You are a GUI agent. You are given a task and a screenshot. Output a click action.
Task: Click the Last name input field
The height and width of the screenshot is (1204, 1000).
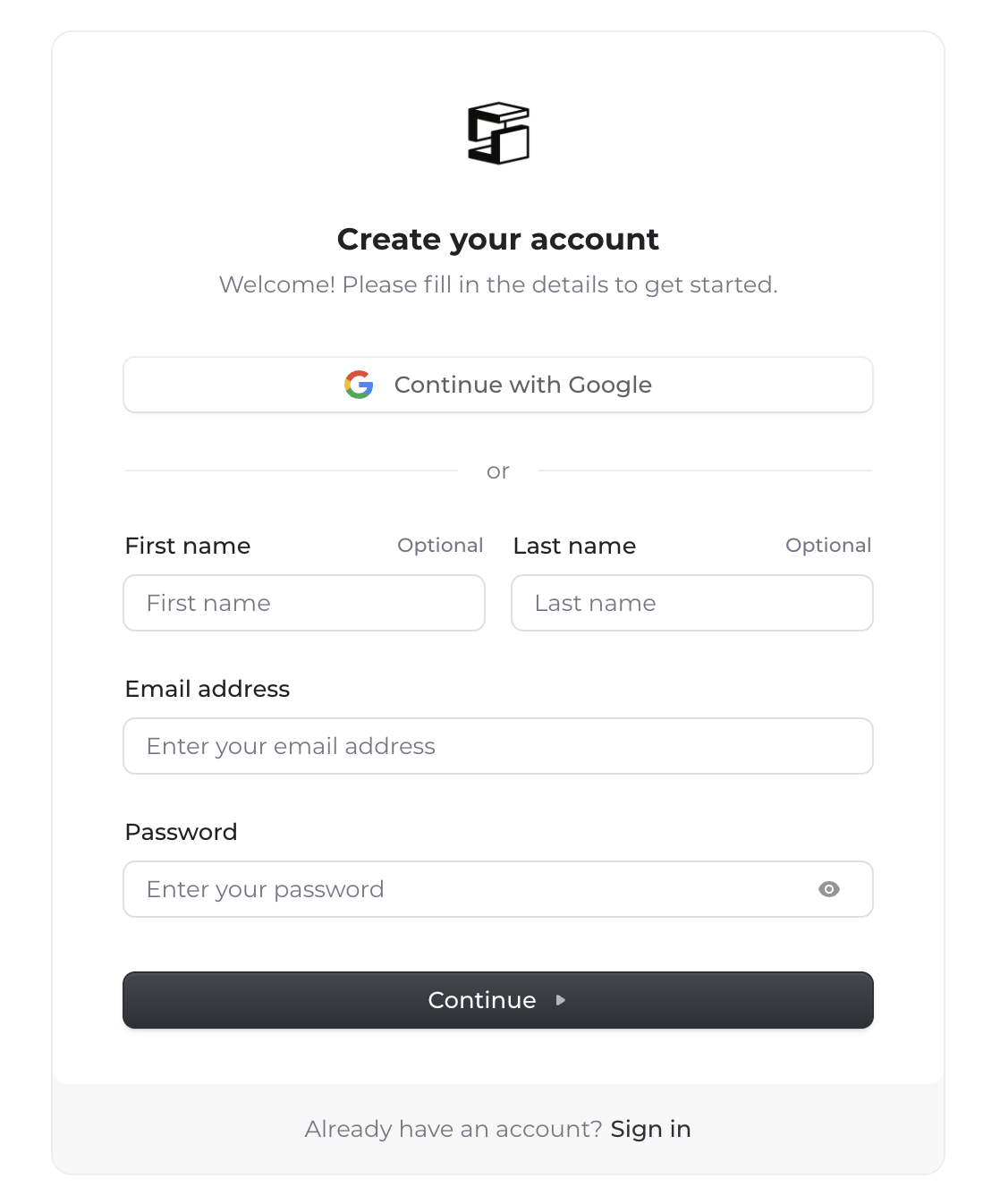point(691,603)
